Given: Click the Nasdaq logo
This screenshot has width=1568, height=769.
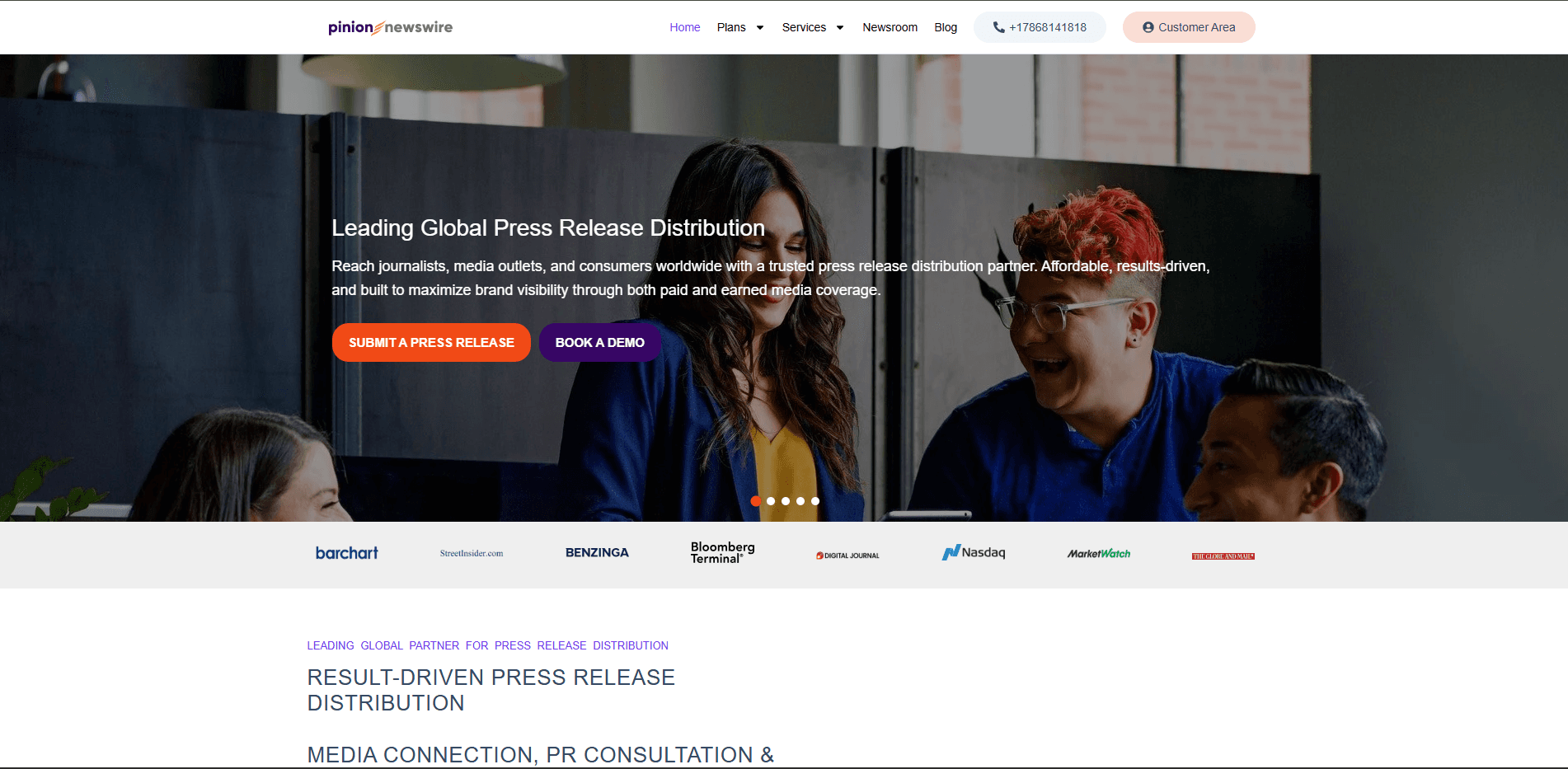Looking at the screenshot, I should [974, 552].
